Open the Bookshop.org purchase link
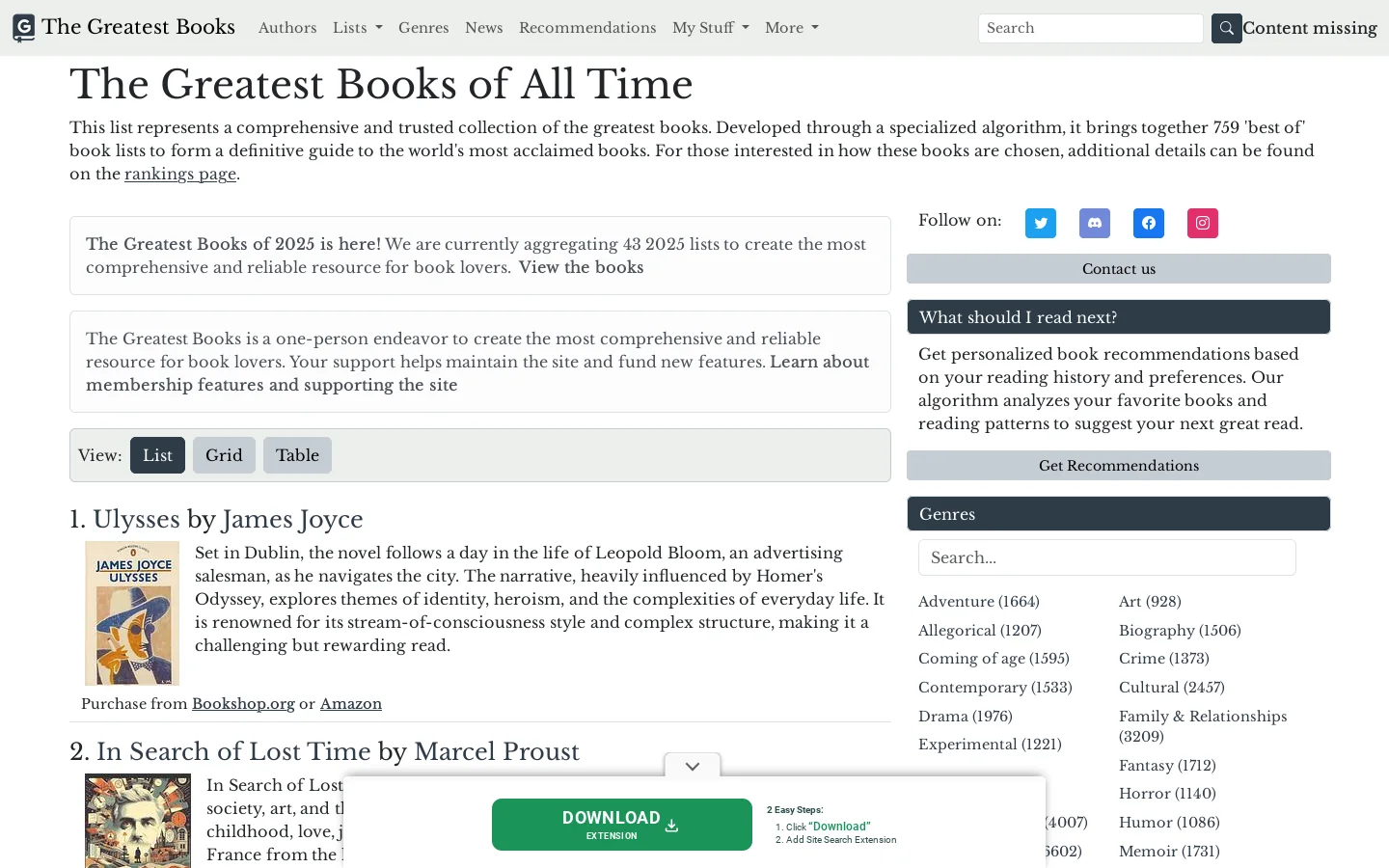Screen dimensions: 1389x868 243,704
